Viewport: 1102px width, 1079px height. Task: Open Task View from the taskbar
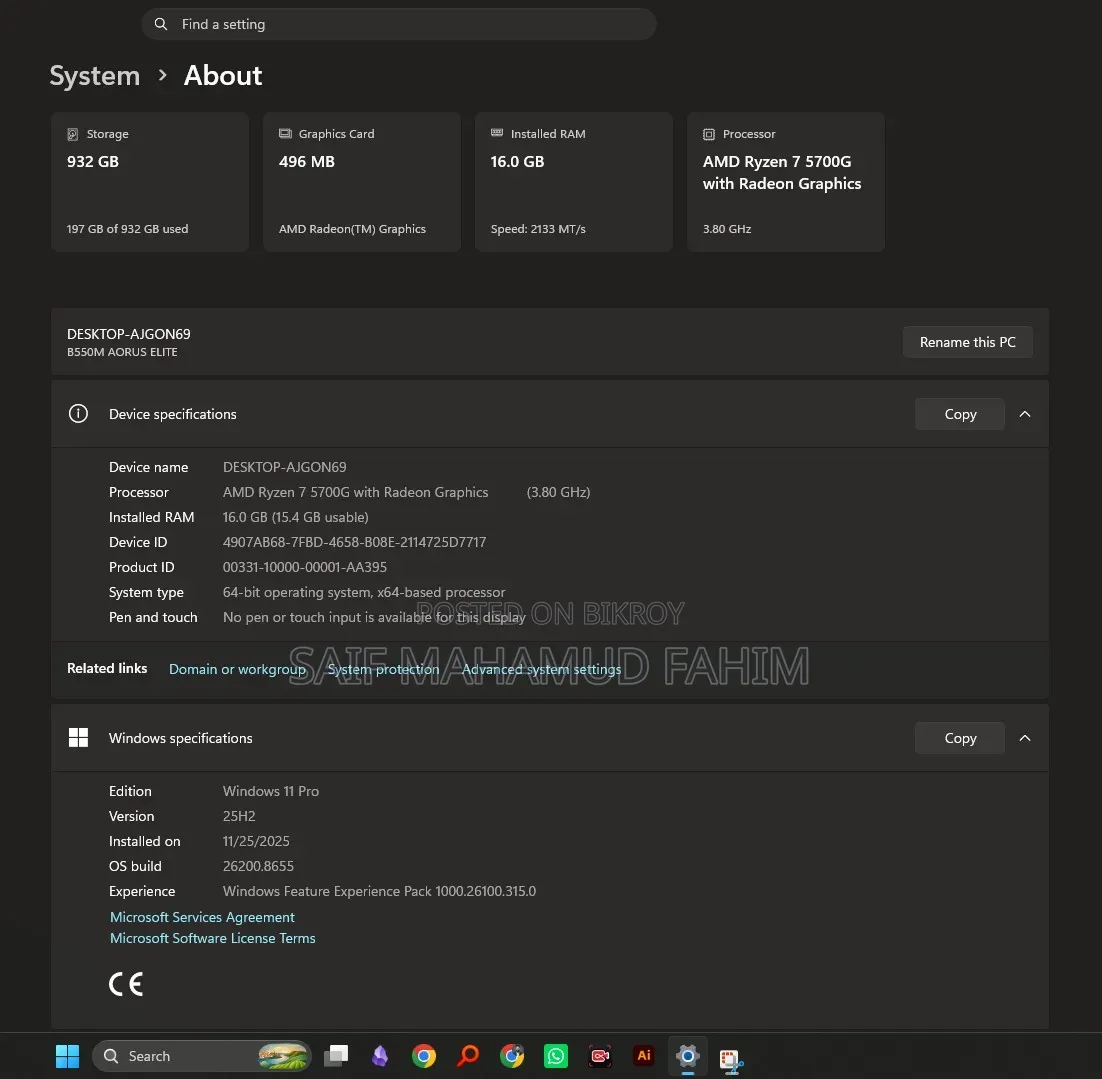pyautogui.click(x=336, y=1056)
